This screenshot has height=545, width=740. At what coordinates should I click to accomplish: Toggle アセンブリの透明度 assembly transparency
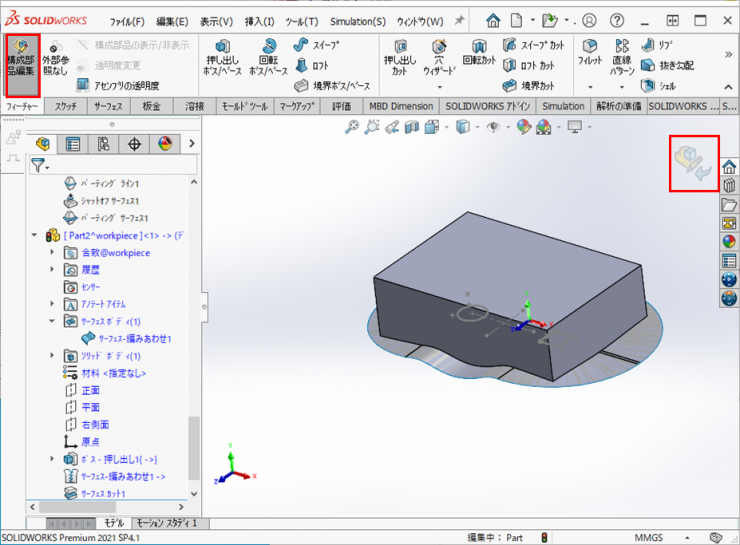click(117, 86)
